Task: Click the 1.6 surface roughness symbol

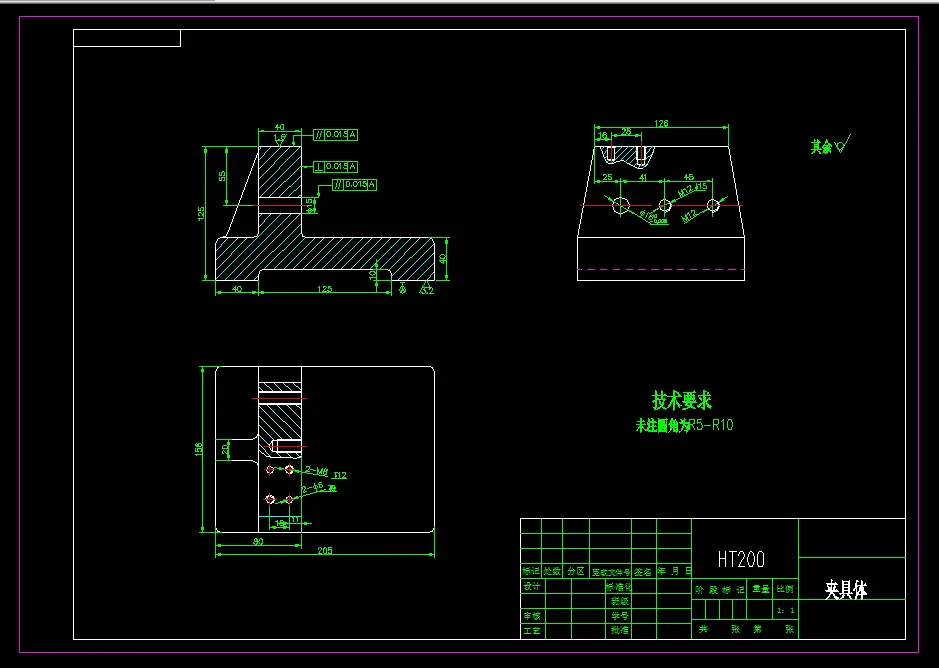Action: click(x=280, y=139)
